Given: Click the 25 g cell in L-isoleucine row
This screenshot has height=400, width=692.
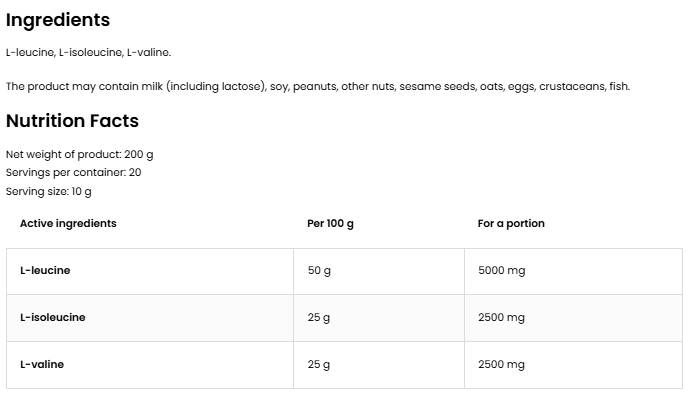Looking at the screenshot, I should [319, 318].
